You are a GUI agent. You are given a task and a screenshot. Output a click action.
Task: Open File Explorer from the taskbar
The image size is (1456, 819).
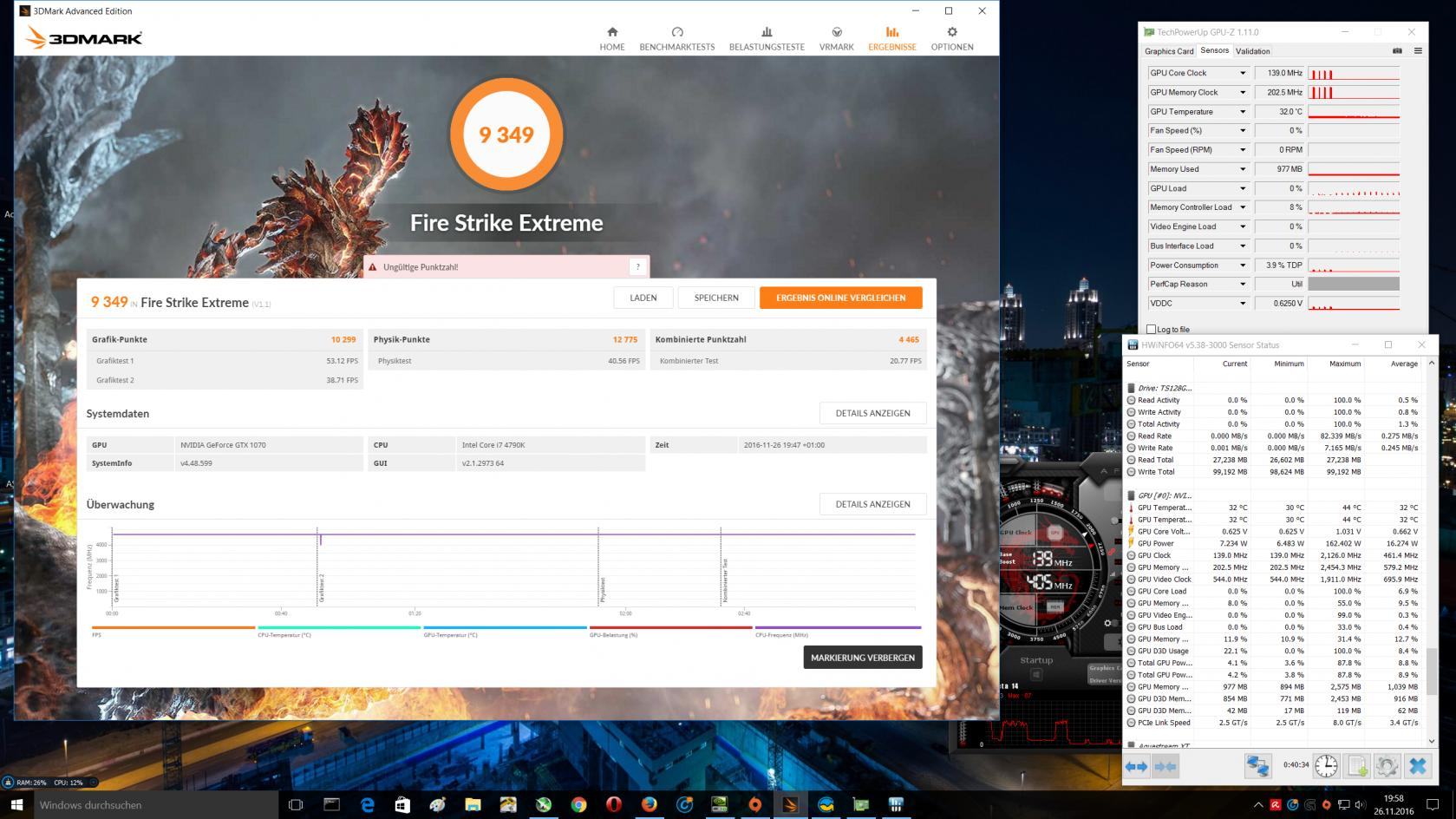(x=473, y=804)
